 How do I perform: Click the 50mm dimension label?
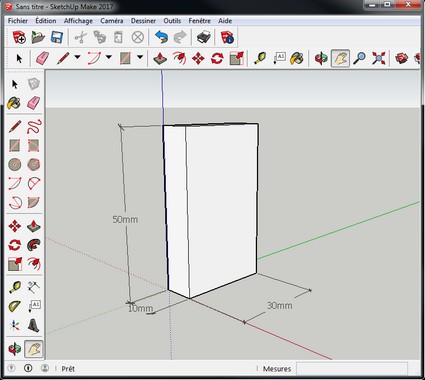[125, 219]
